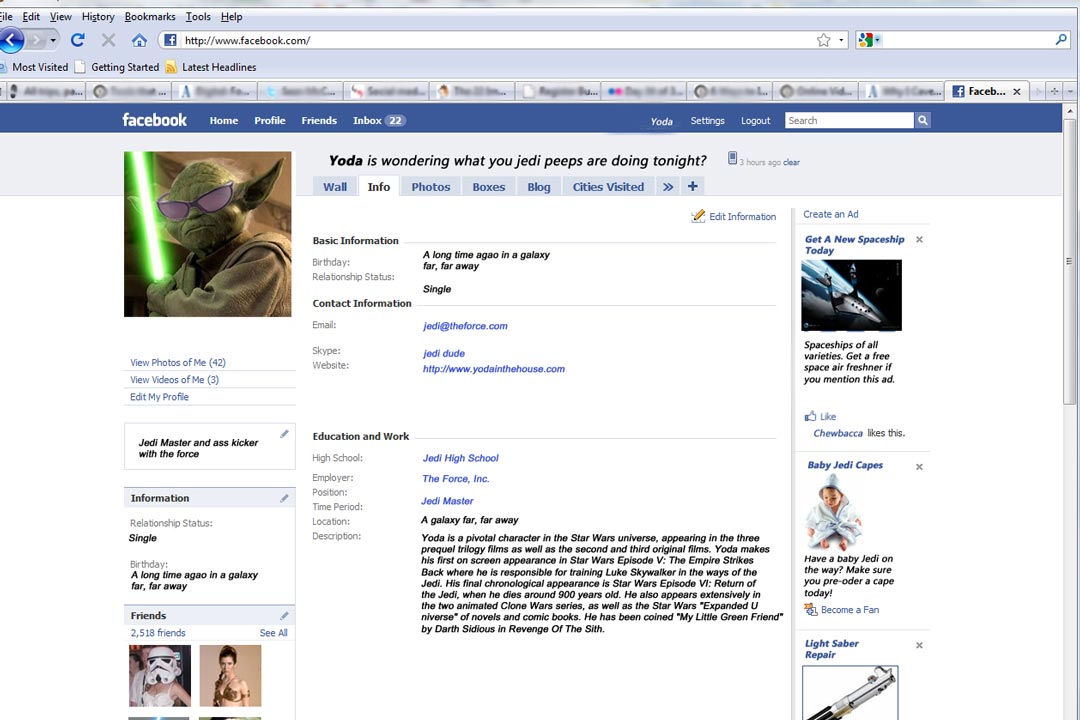Bookmark page with the star icon
The image size is (1080, 720).
pyautogui.click(x=823, y=40)
